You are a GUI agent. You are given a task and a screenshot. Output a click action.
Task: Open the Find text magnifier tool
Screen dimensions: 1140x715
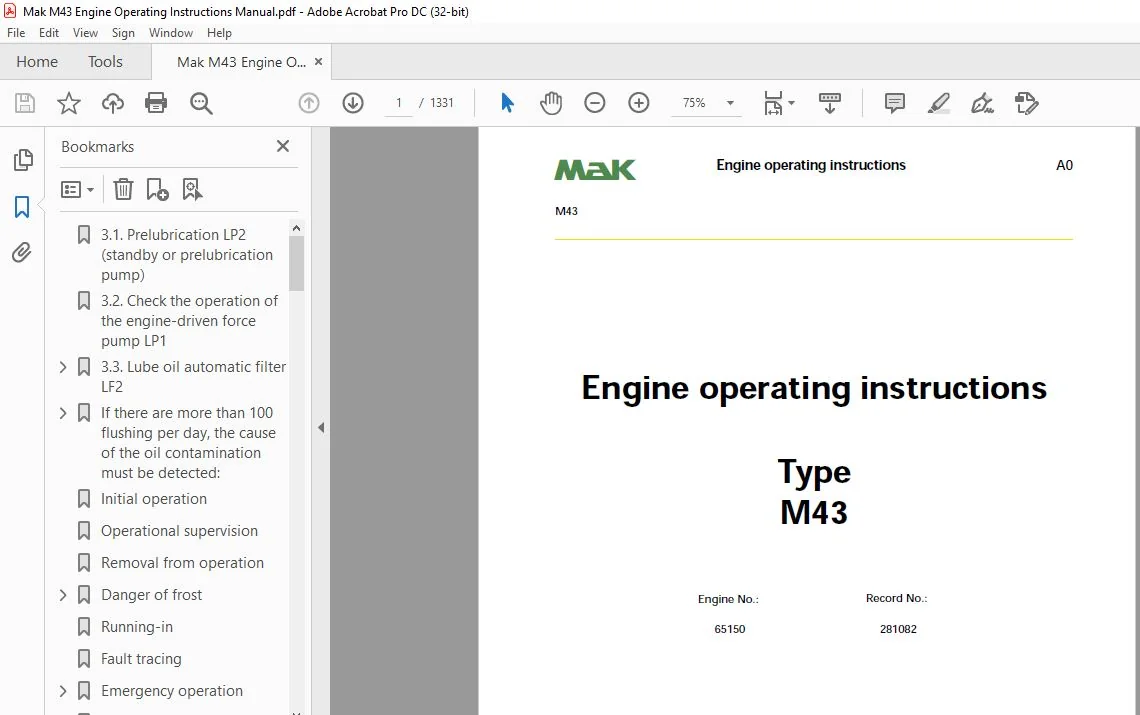(x=201, y=103)
